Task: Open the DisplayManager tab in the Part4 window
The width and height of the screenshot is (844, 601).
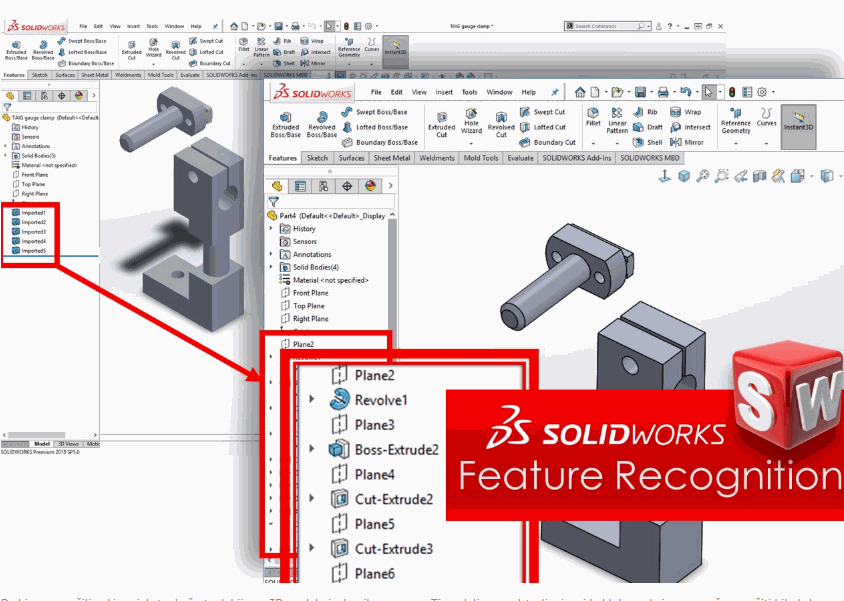Action: pyautogui.click(x=370, y=186)
